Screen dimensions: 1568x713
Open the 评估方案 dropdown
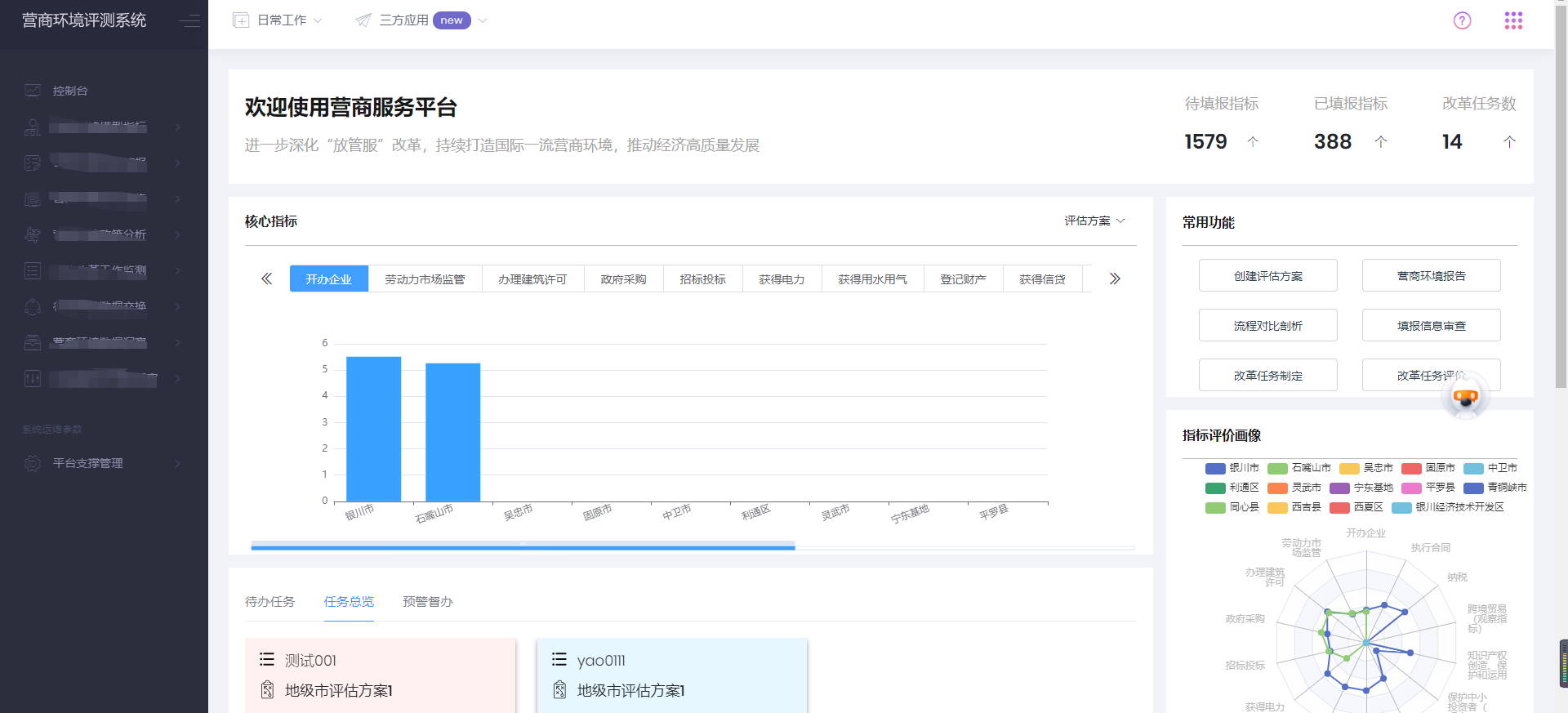[x=1094, y=221]
